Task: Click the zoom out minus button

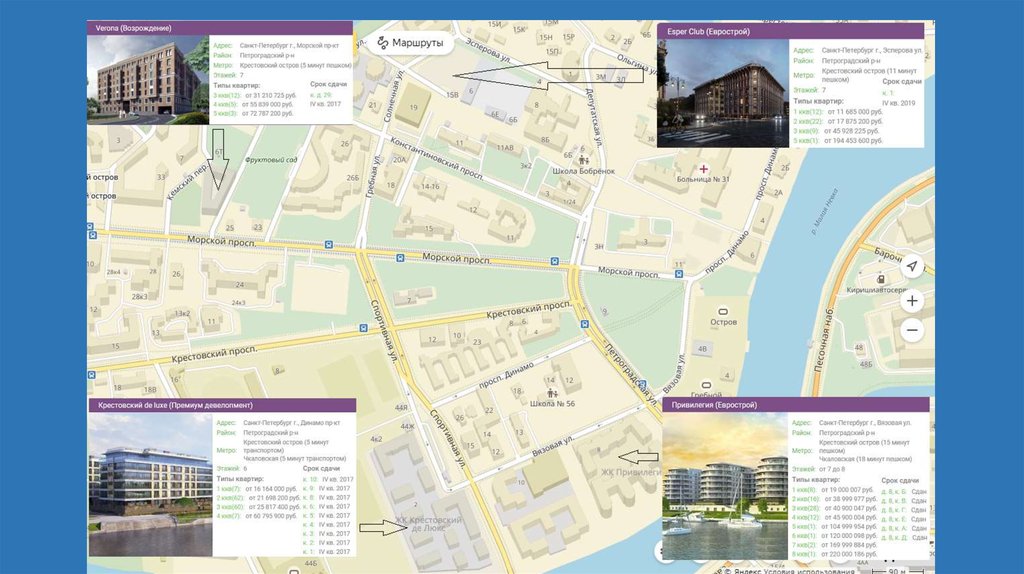Action: pyautogui.click(x=911, y=330)
